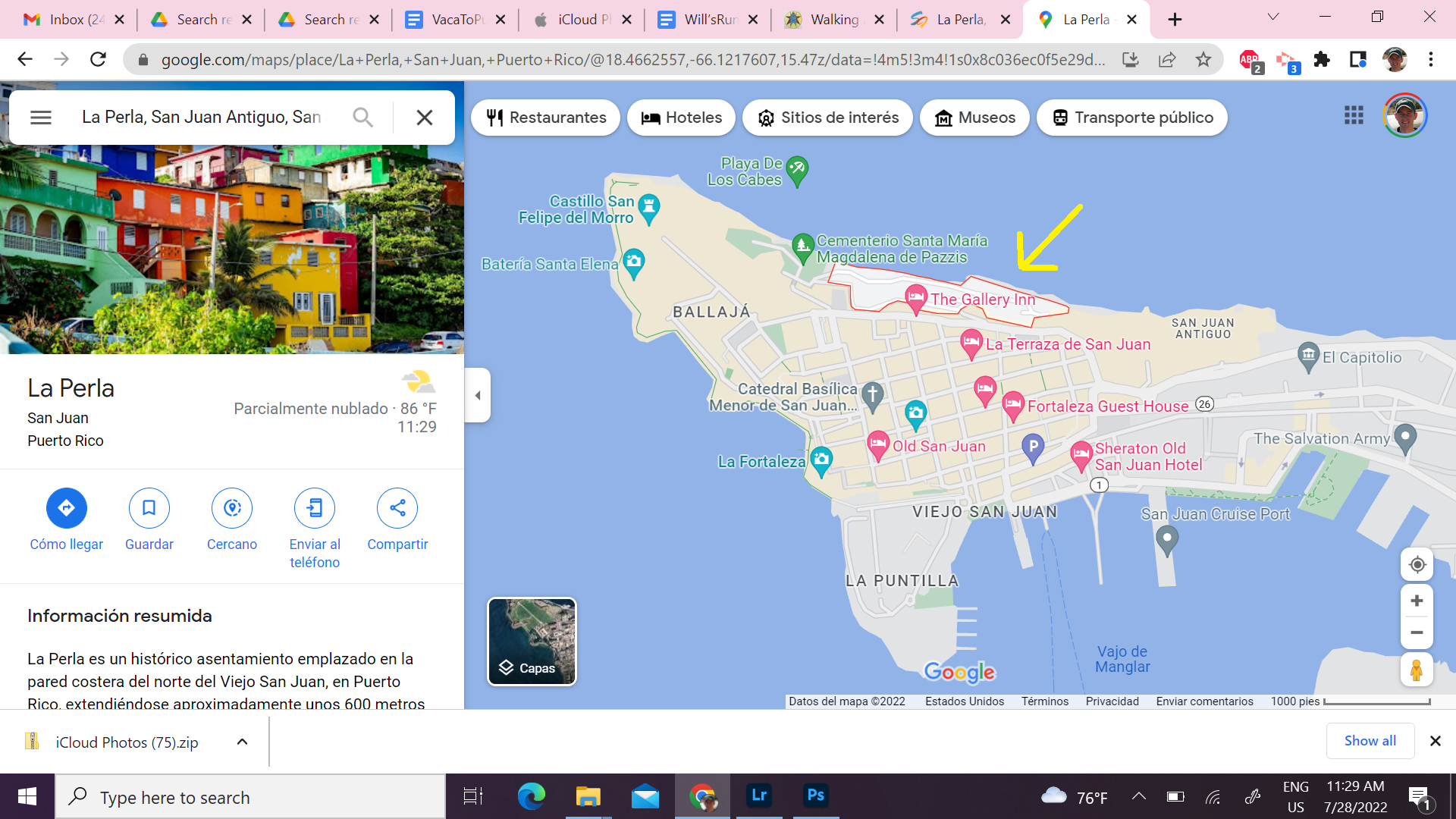Click the Enviar al teléfono icon
1456x819 pixels.
(x=315, y=508)
